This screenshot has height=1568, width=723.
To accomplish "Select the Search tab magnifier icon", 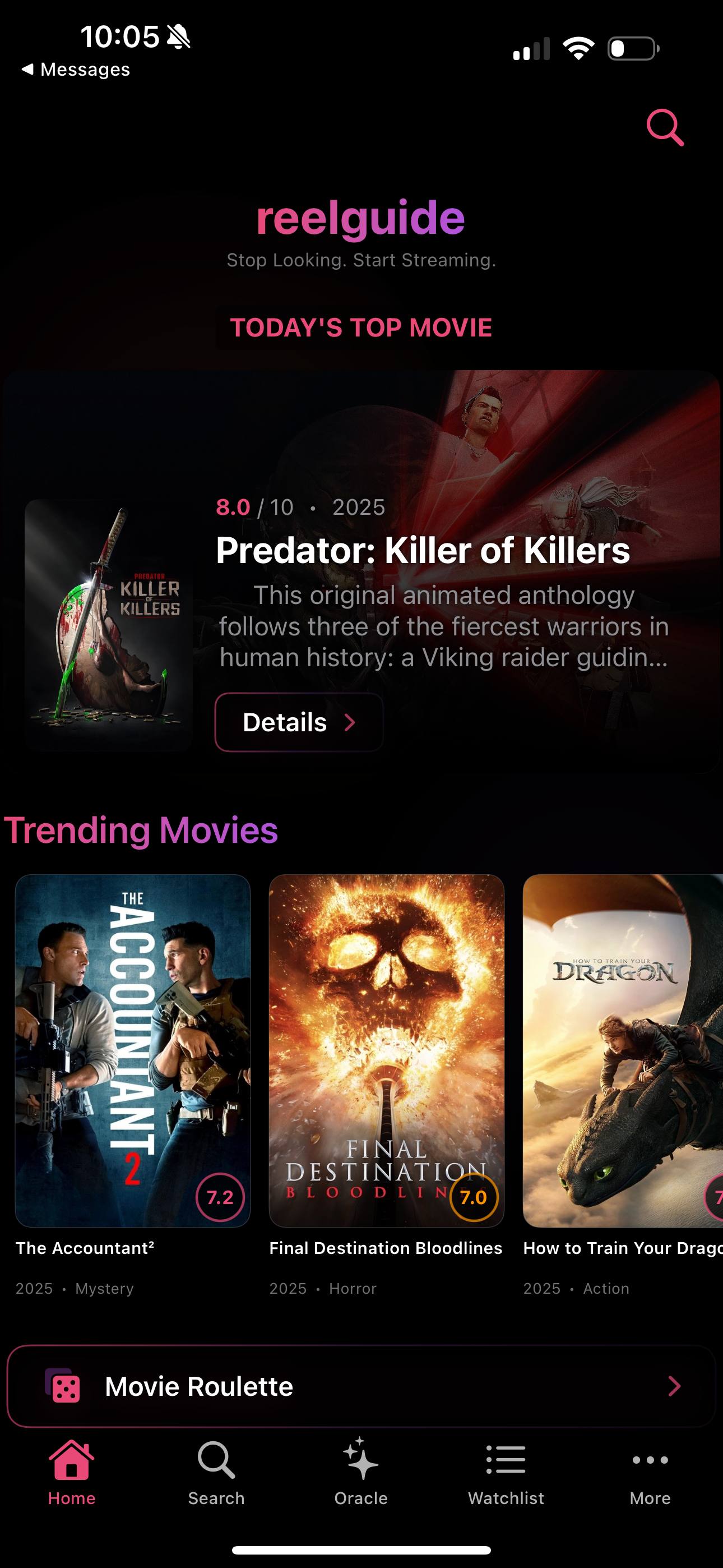I will pyautogui.click(x=216, y=1460).
